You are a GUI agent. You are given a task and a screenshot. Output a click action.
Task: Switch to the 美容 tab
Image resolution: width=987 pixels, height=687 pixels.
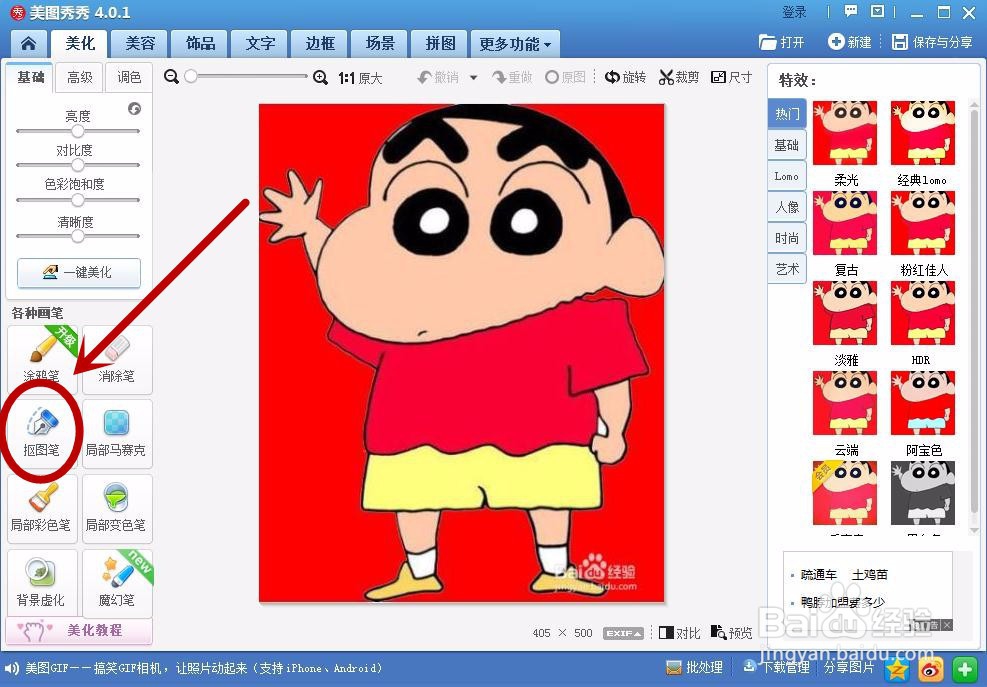(x=140, y=43)
